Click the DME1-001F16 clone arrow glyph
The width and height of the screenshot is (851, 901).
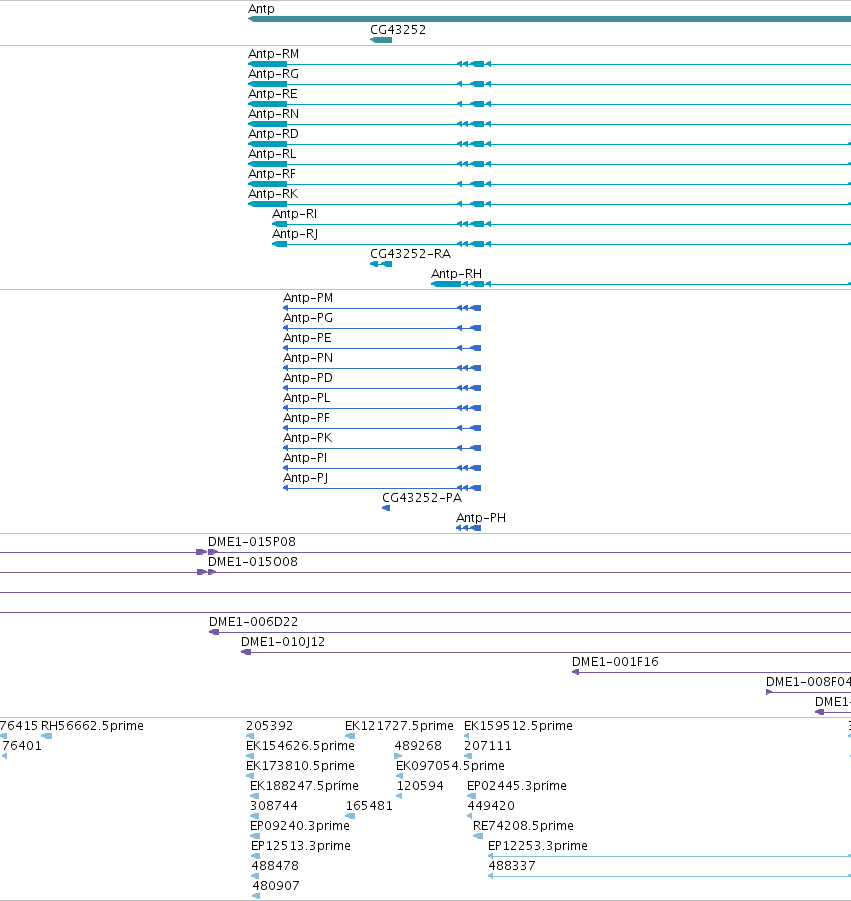(575, 672)
